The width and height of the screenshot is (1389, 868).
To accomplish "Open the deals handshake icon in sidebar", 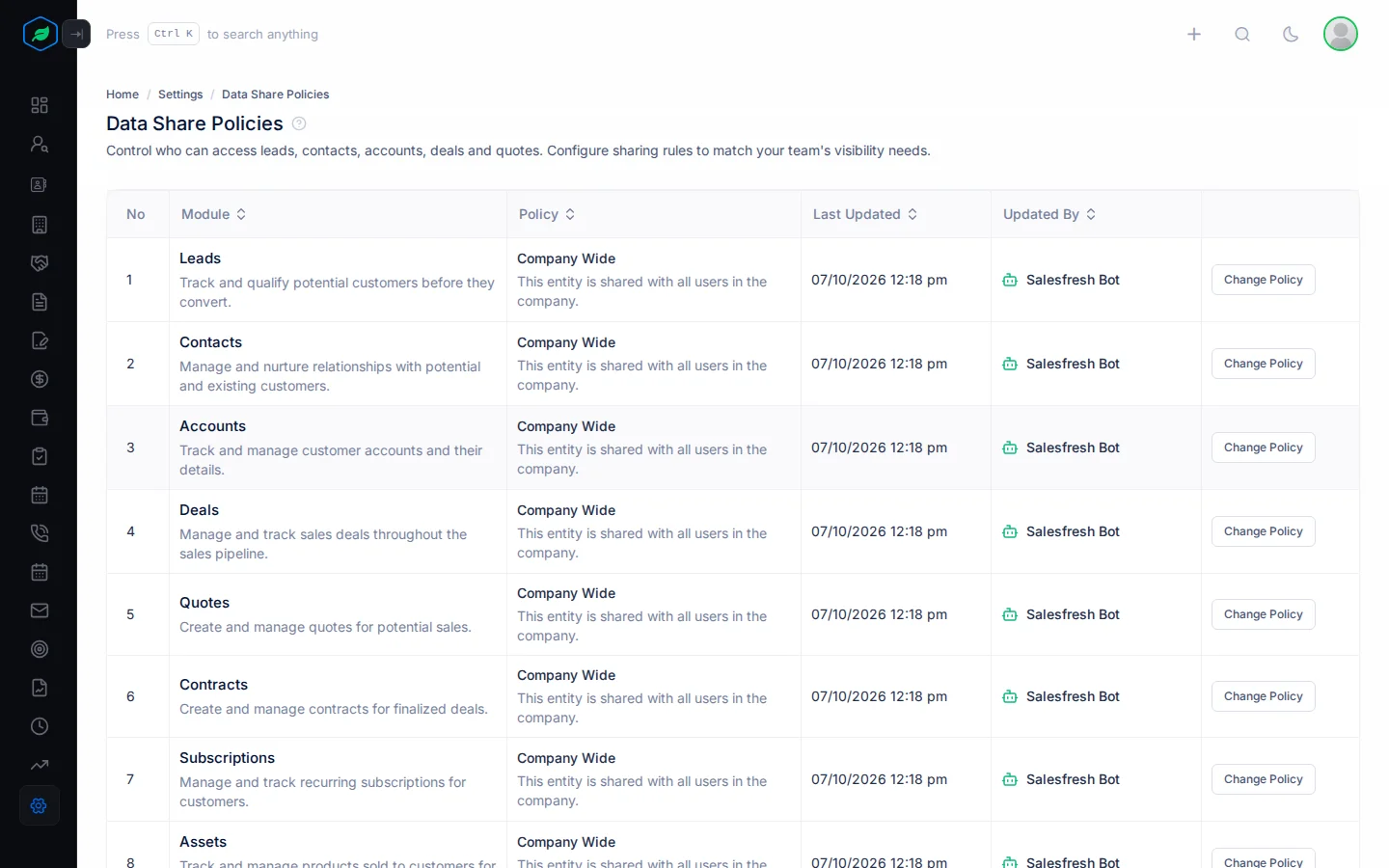I will coord(40,263).
